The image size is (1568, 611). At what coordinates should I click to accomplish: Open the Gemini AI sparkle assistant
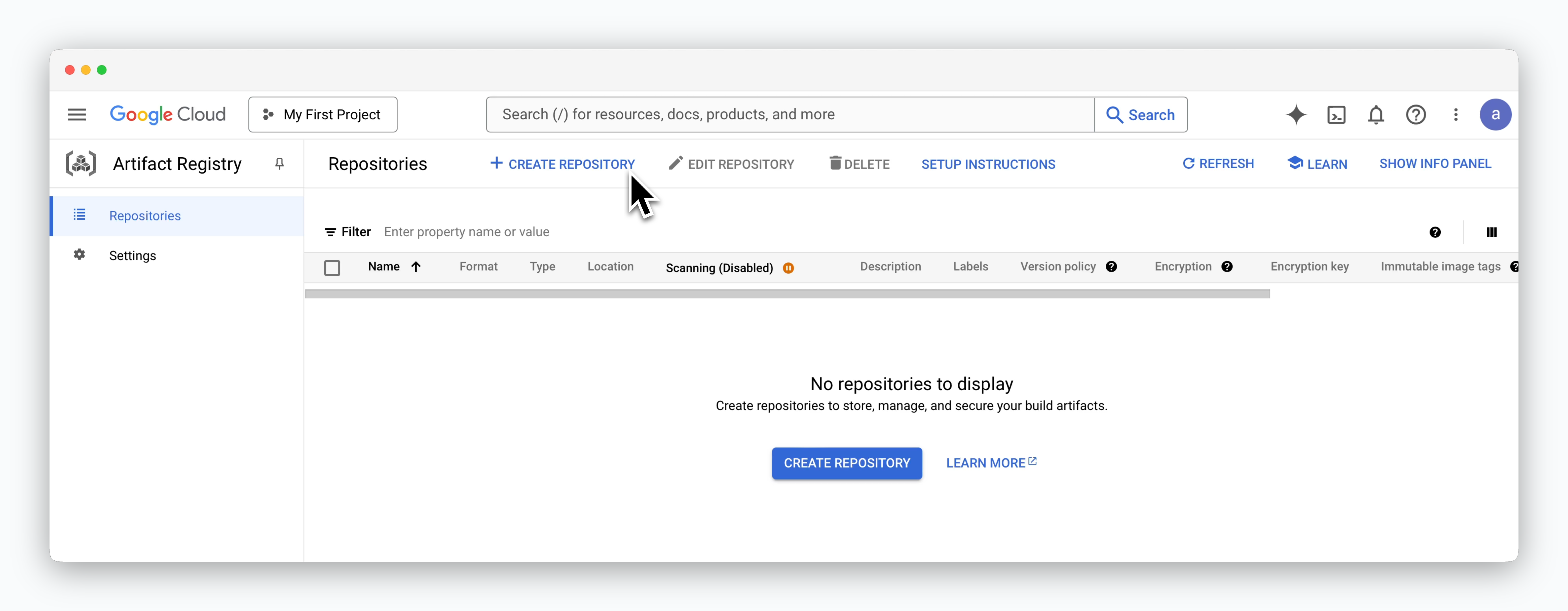(x=1296, y=114)
